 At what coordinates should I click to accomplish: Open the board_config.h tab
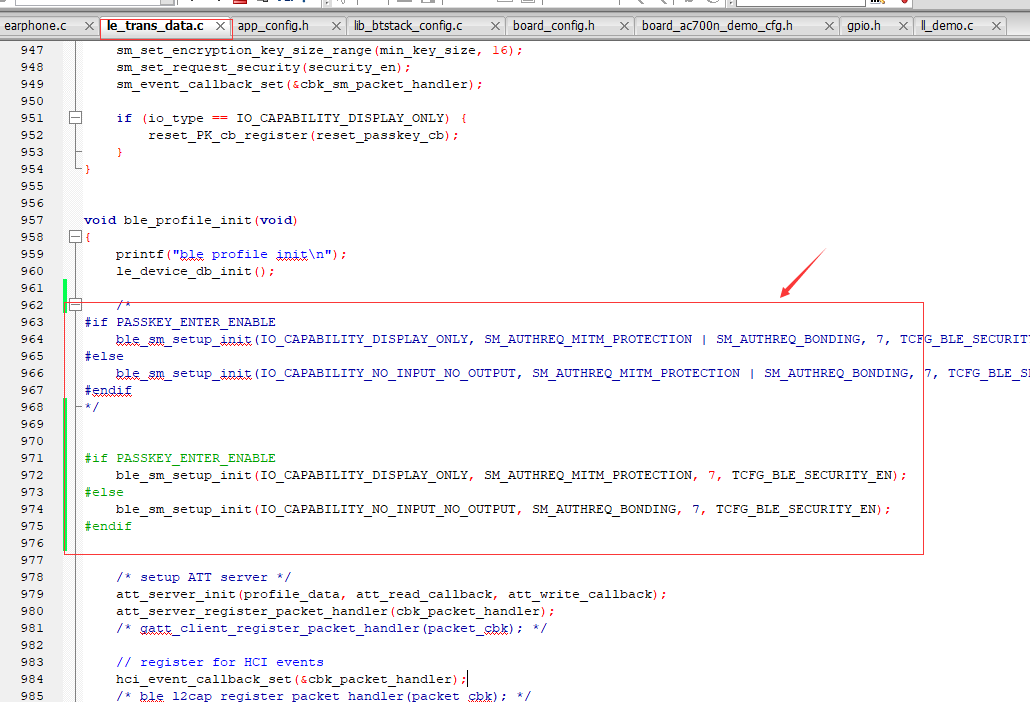(x=554, y=26)
